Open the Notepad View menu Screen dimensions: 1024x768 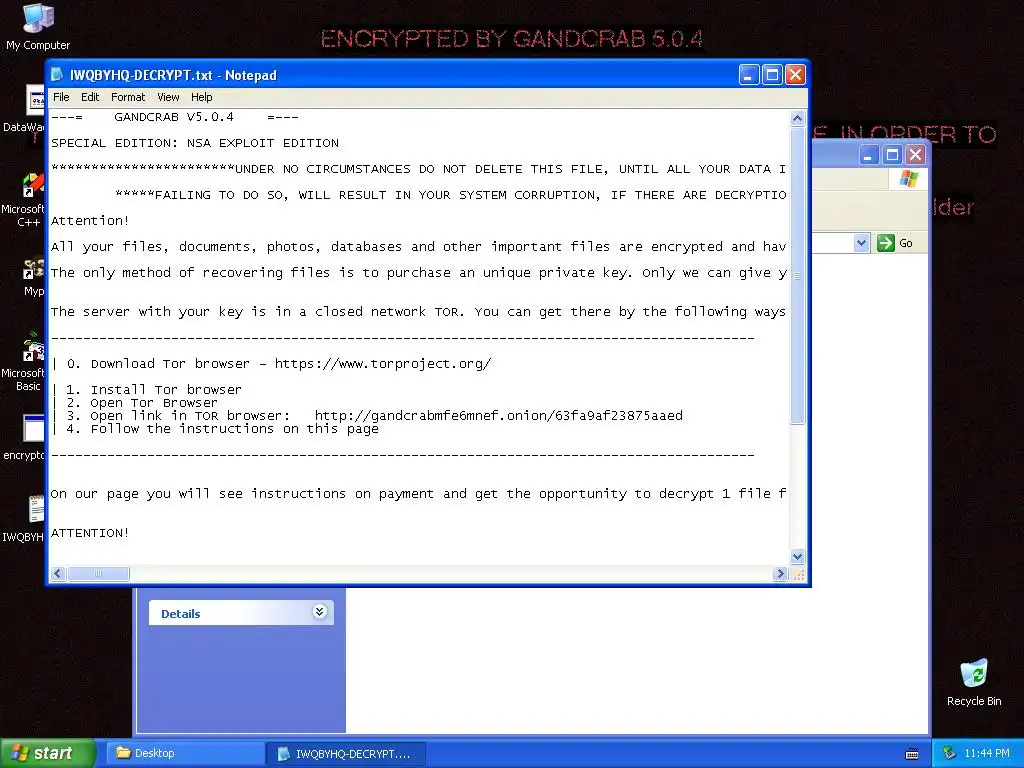click(168, 97)
